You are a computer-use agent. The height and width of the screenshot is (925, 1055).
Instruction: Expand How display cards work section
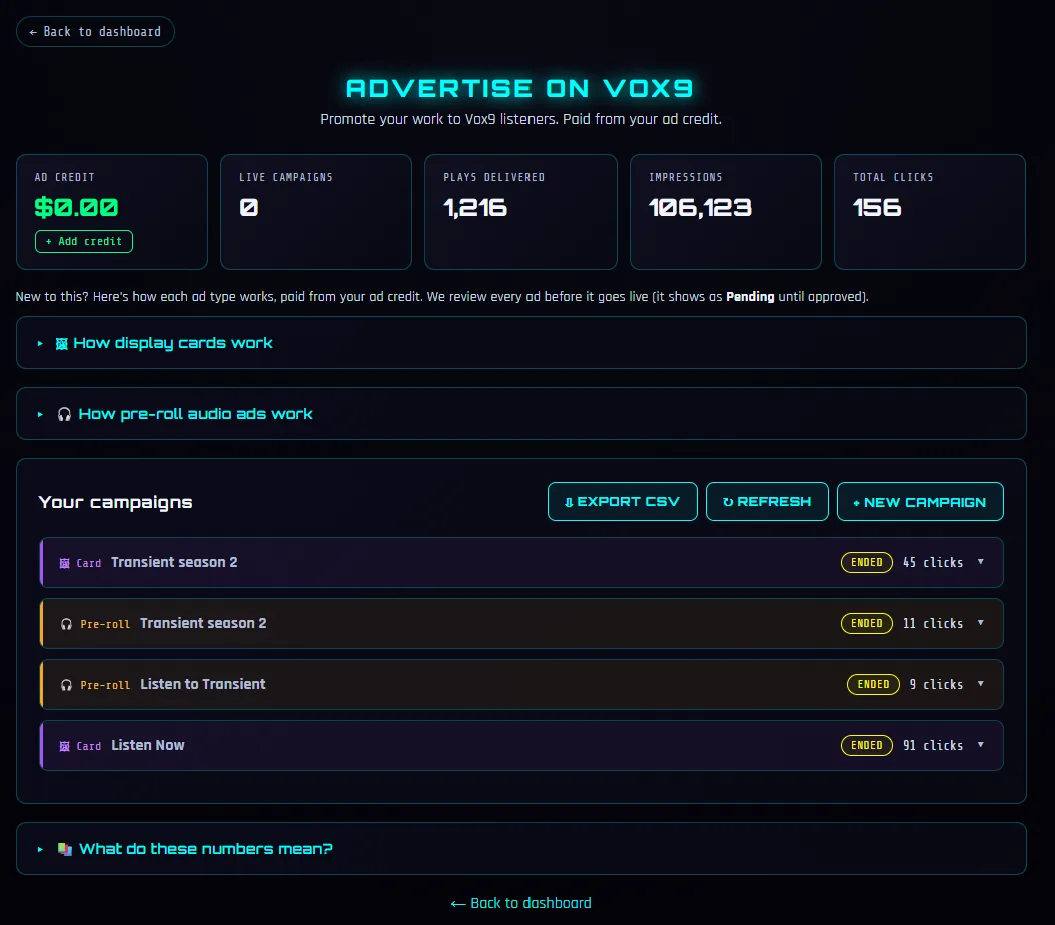click(521, 343)
